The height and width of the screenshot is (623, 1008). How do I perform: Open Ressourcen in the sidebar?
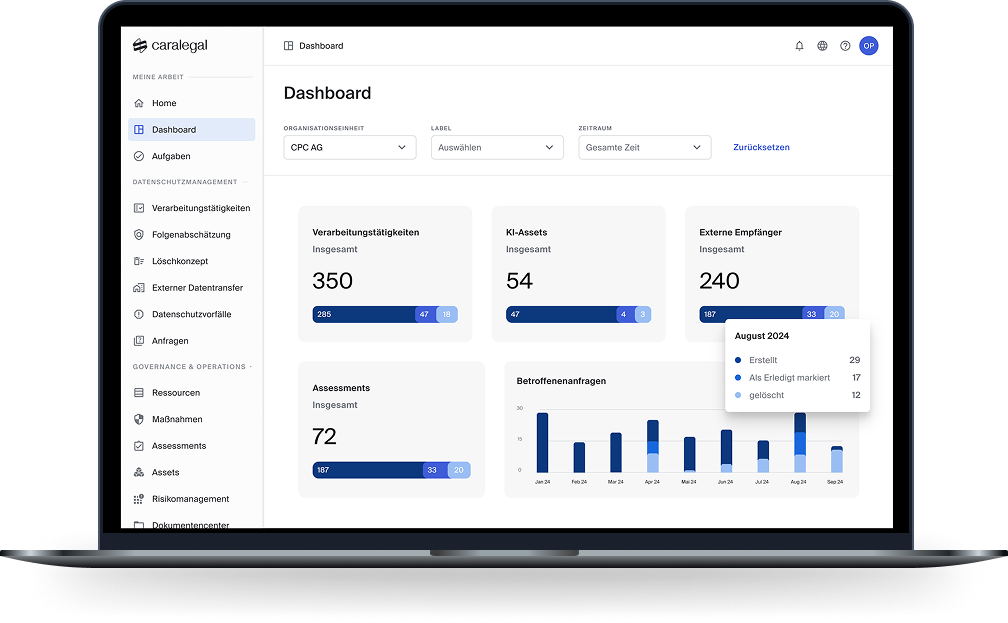[x=192, y=393]
